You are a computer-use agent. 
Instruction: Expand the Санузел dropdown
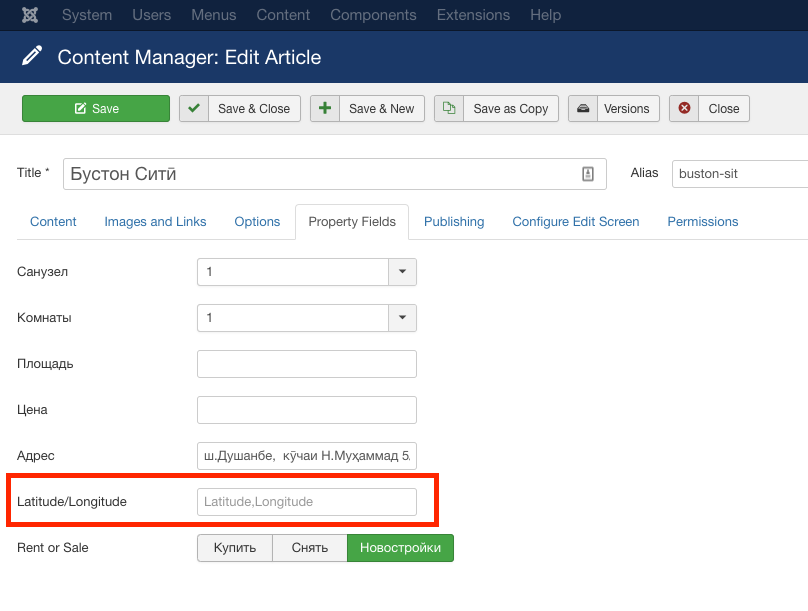(x=402, y=272)
